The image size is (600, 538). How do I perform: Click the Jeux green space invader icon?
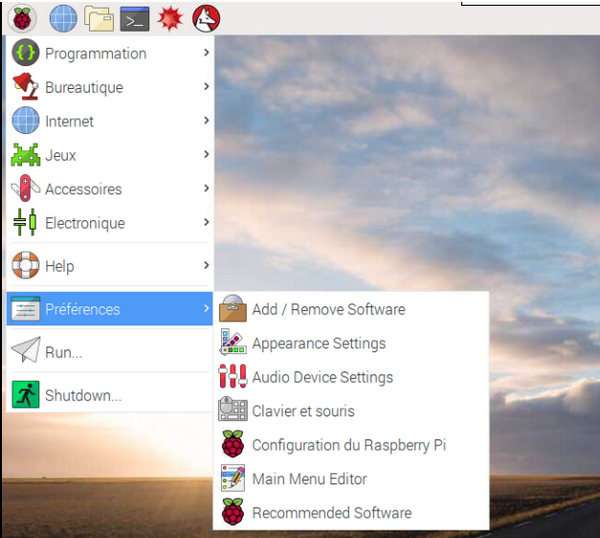click(26, 155)
